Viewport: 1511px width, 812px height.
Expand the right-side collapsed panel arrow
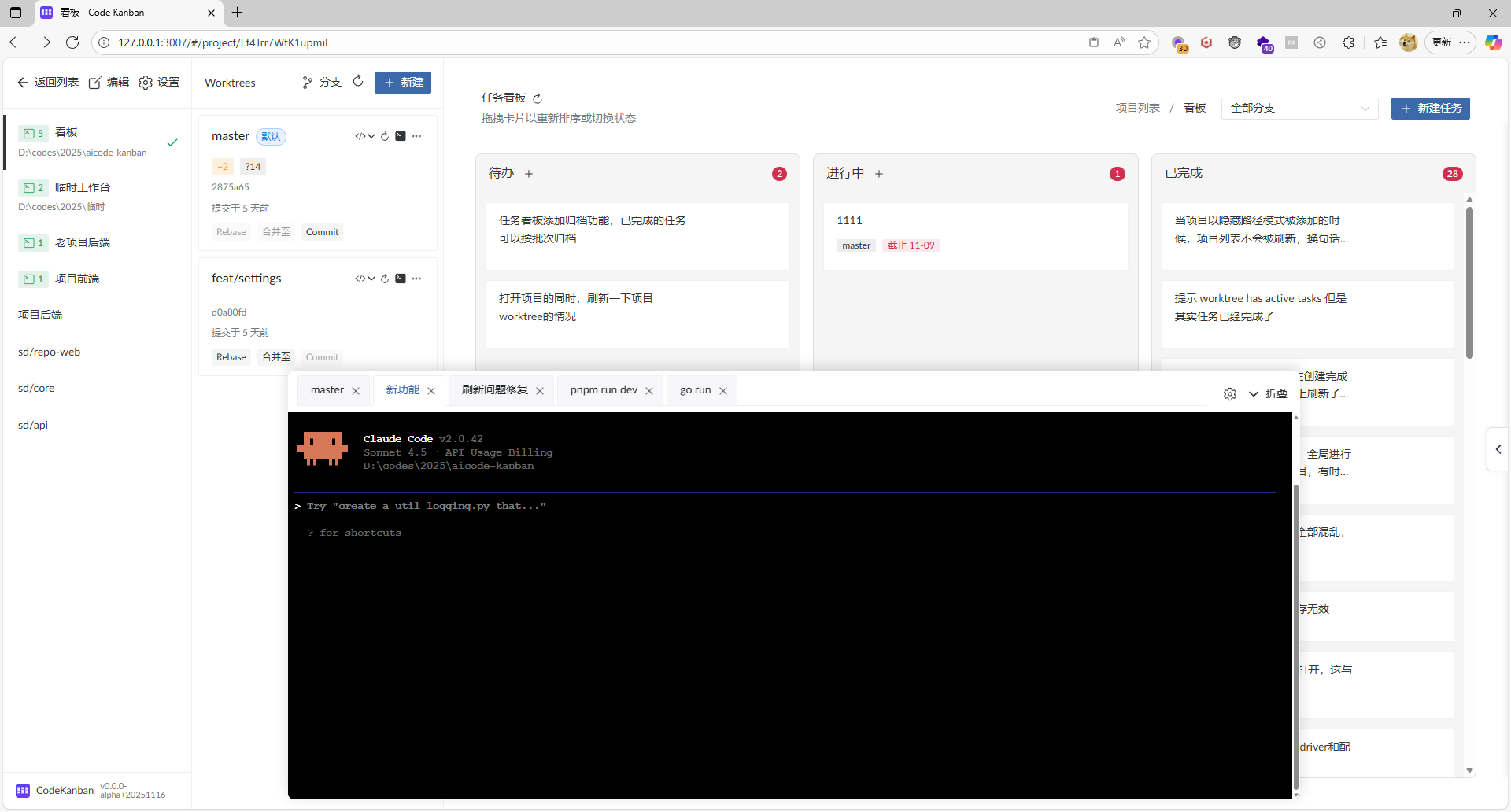(1498, 449)
